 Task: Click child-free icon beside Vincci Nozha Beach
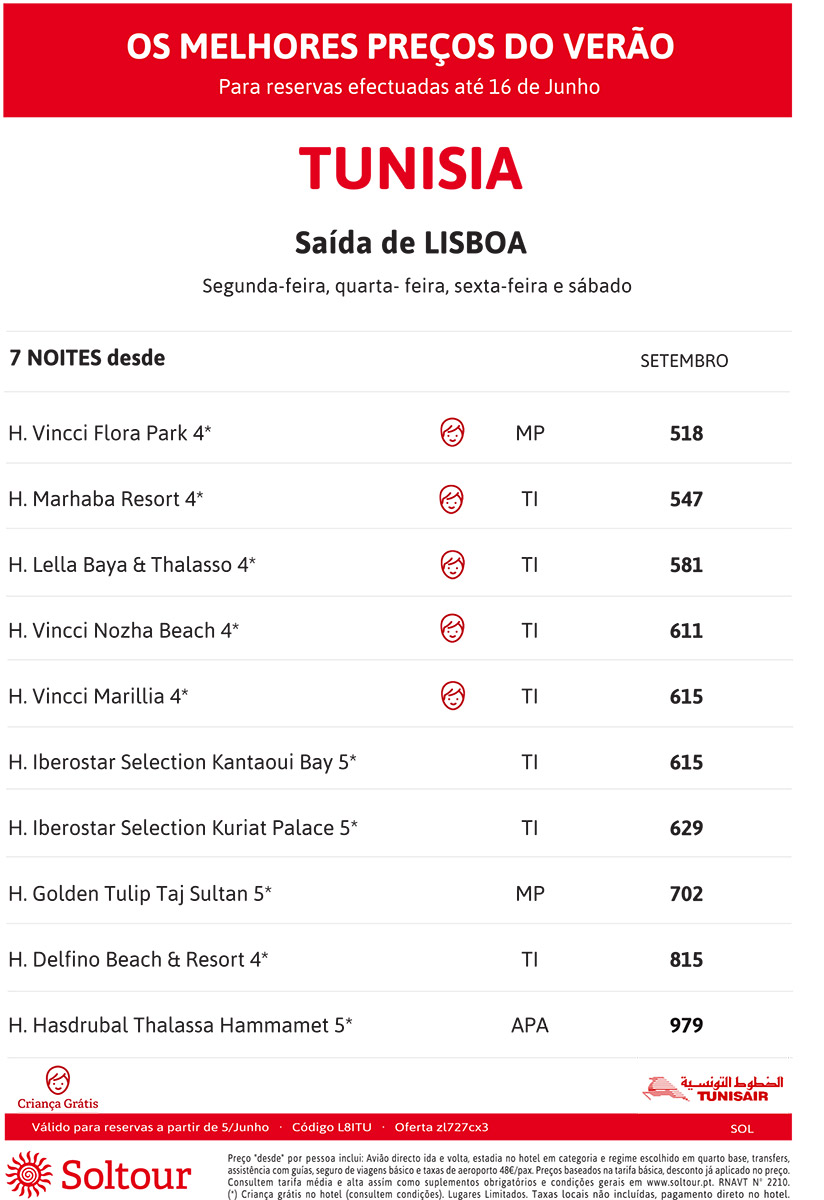(453, 629)
